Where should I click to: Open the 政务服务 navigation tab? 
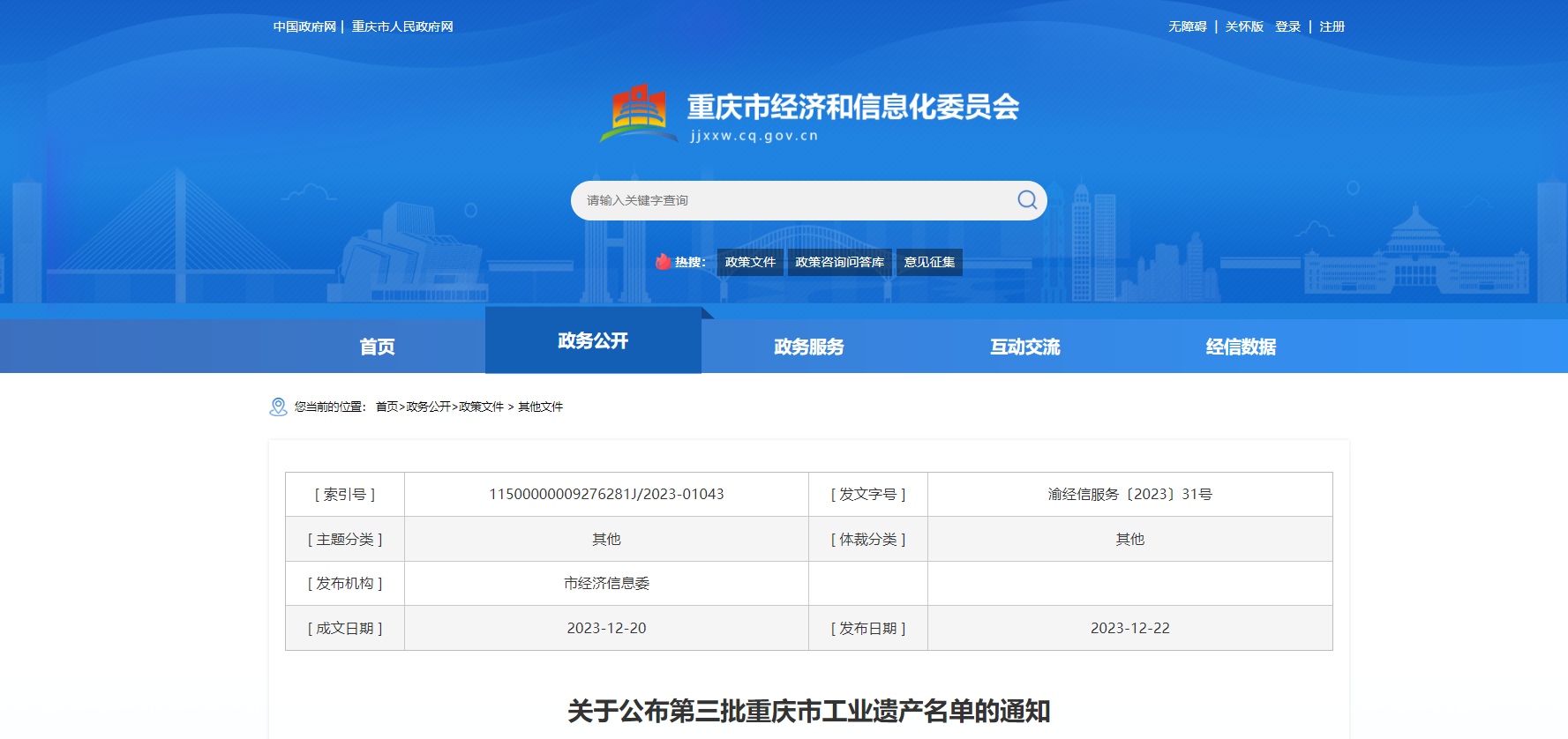coord(808,347)
